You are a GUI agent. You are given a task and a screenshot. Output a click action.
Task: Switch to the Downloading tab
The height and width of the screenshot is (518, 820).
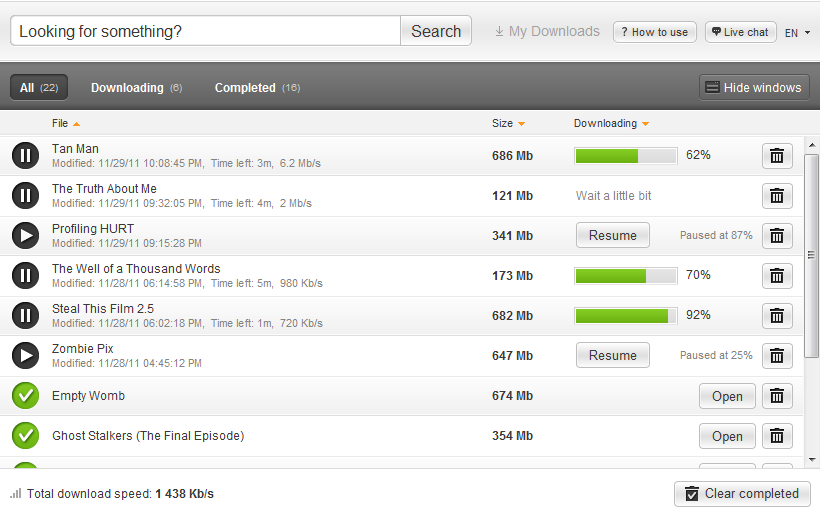click(x=136, y=88)
